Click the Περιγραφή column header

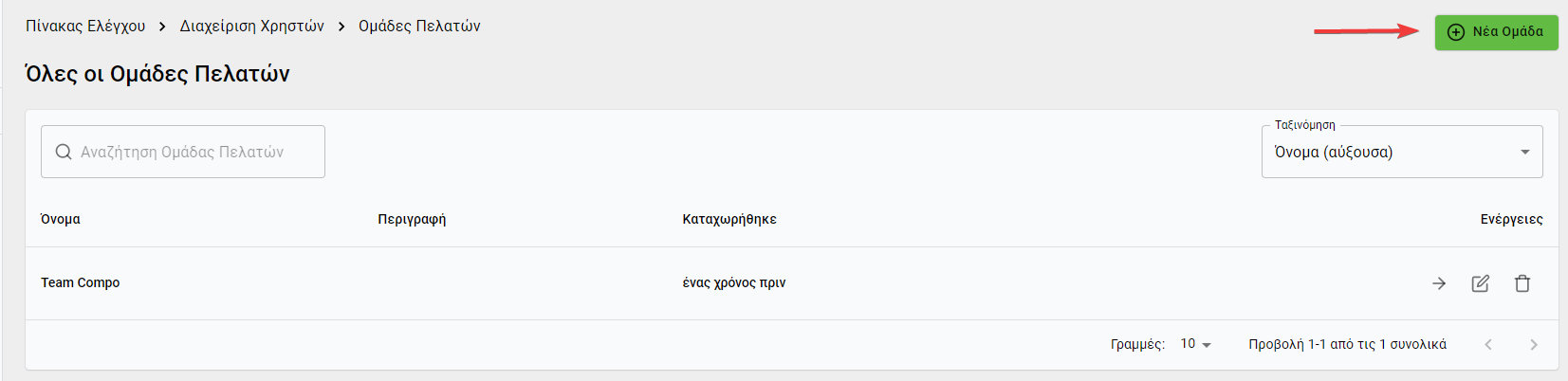(x=412, y=219)
